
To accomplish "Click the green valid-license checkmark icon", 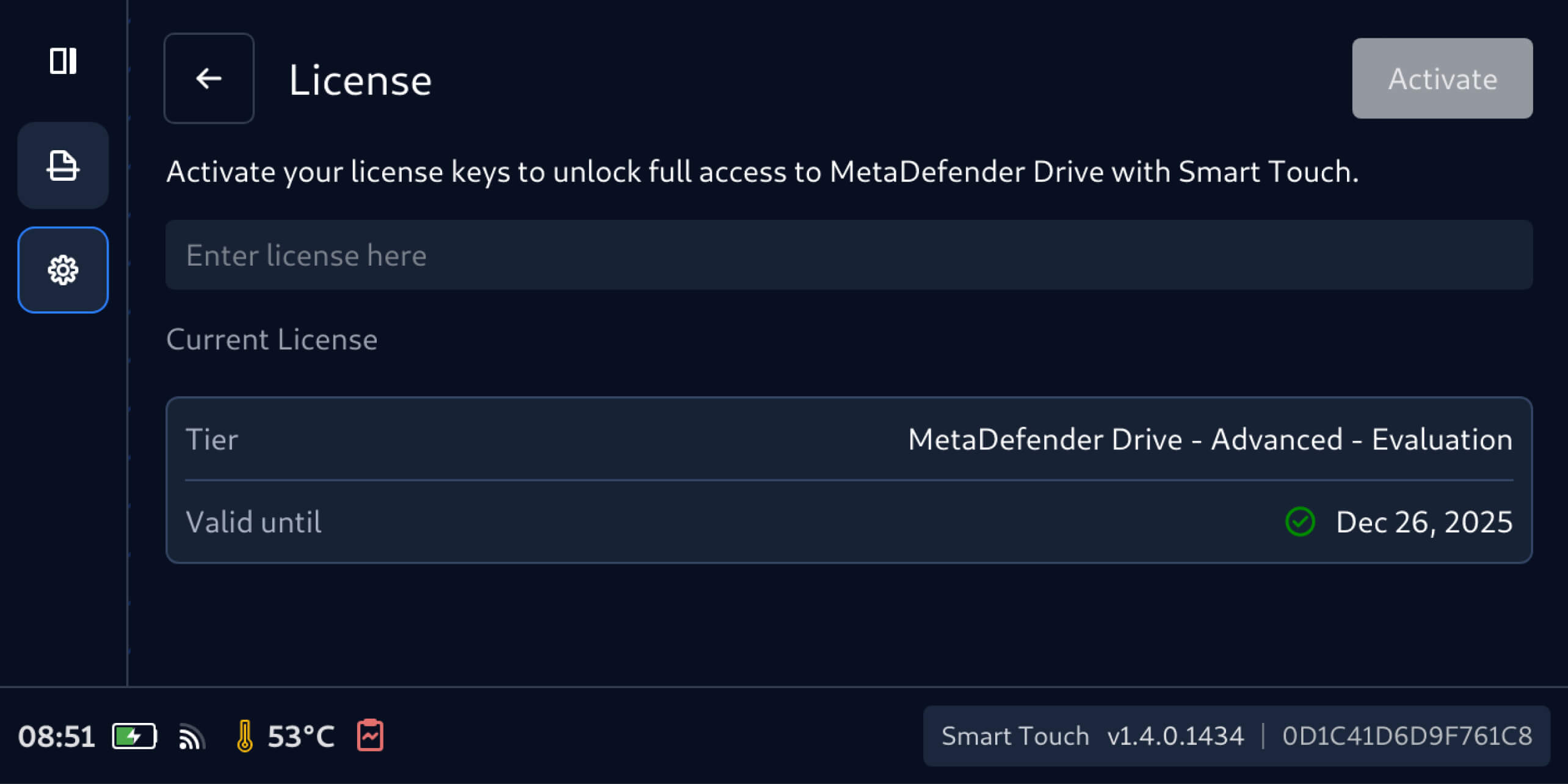I will click(1300, 522).
